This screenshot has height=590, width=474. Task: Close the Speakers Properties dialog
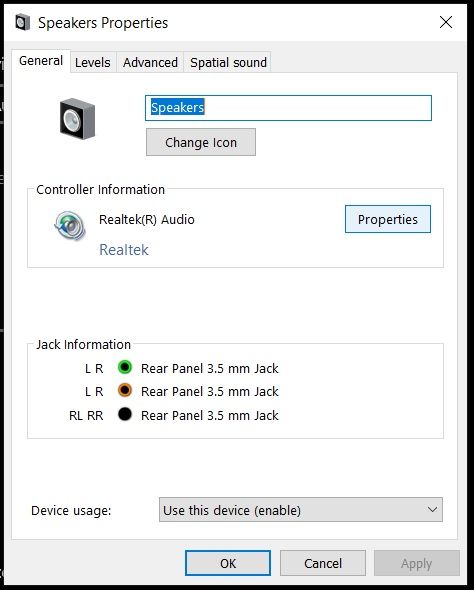[446, 22]
